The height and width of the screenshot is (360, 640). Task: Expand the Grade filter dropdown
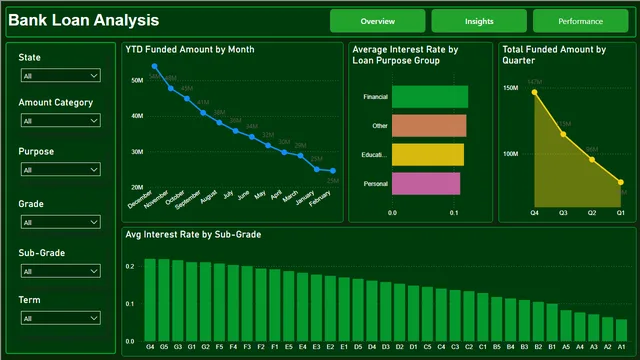(x=61, y=222)
